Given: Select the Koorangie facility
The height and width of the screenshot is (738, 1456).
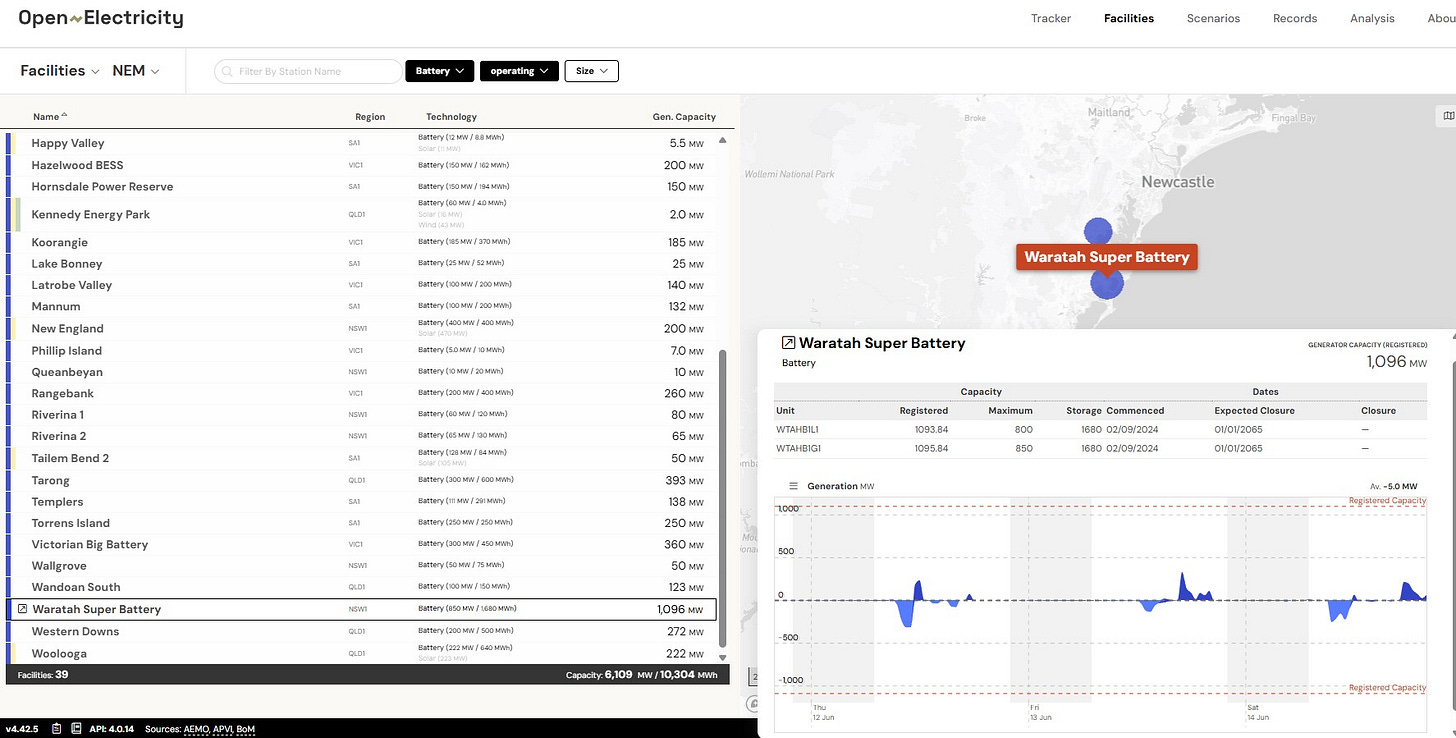Looking at the screenshot, I should 361,242.
